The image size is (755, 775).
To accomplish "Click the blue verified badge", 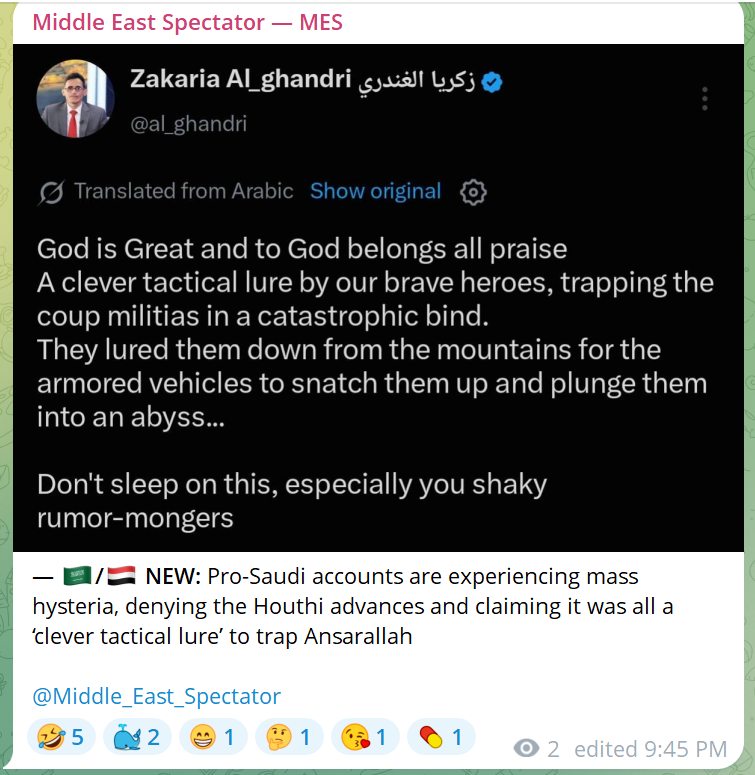I will 492,82.
